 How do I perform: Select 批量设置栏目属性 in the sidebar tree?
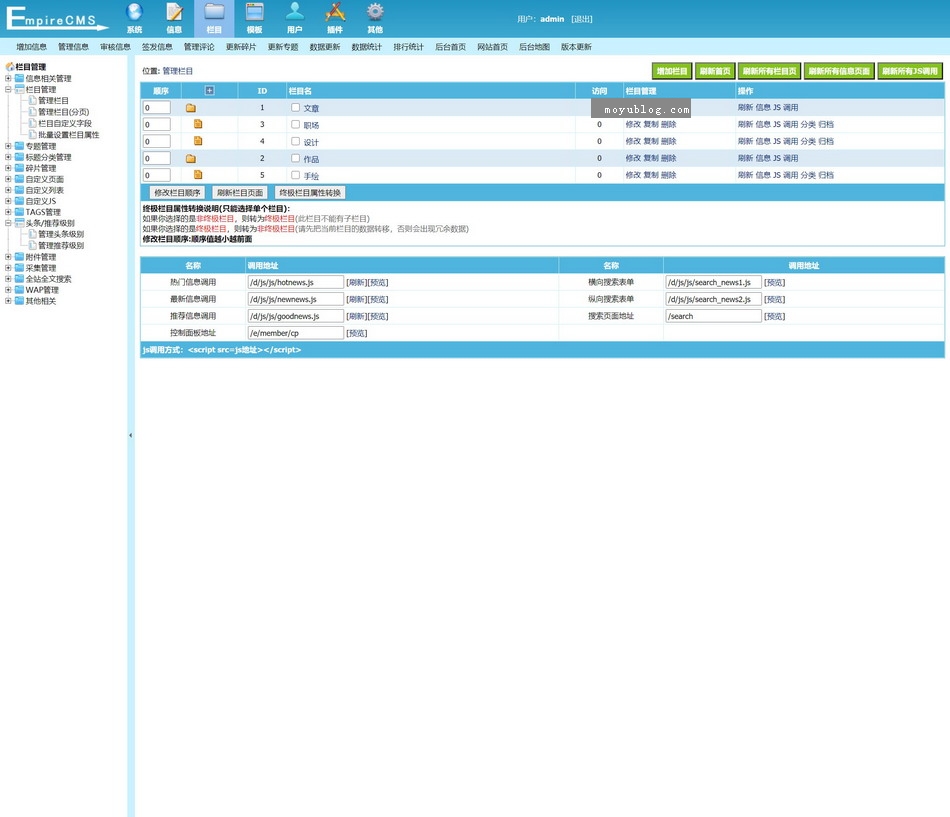68,135
